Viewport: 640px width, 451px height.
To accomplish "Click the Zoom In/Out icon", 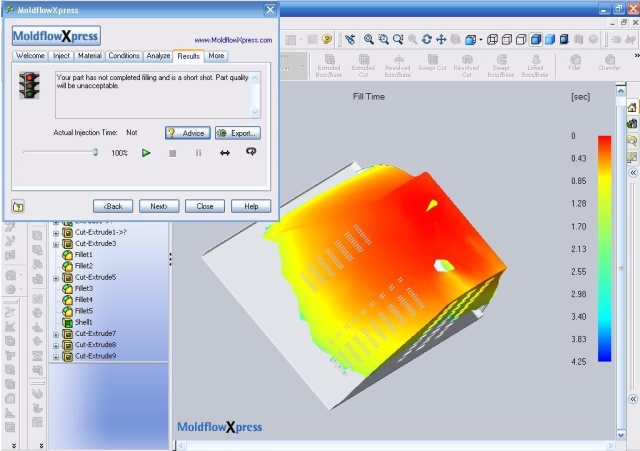I will 398,39.
